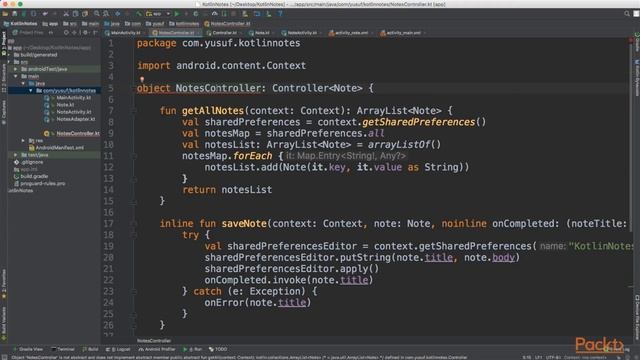The width and height of the screenshot is (640, 360).
Task: Expand the androidTest/java folder
Action: coord(16,69)
